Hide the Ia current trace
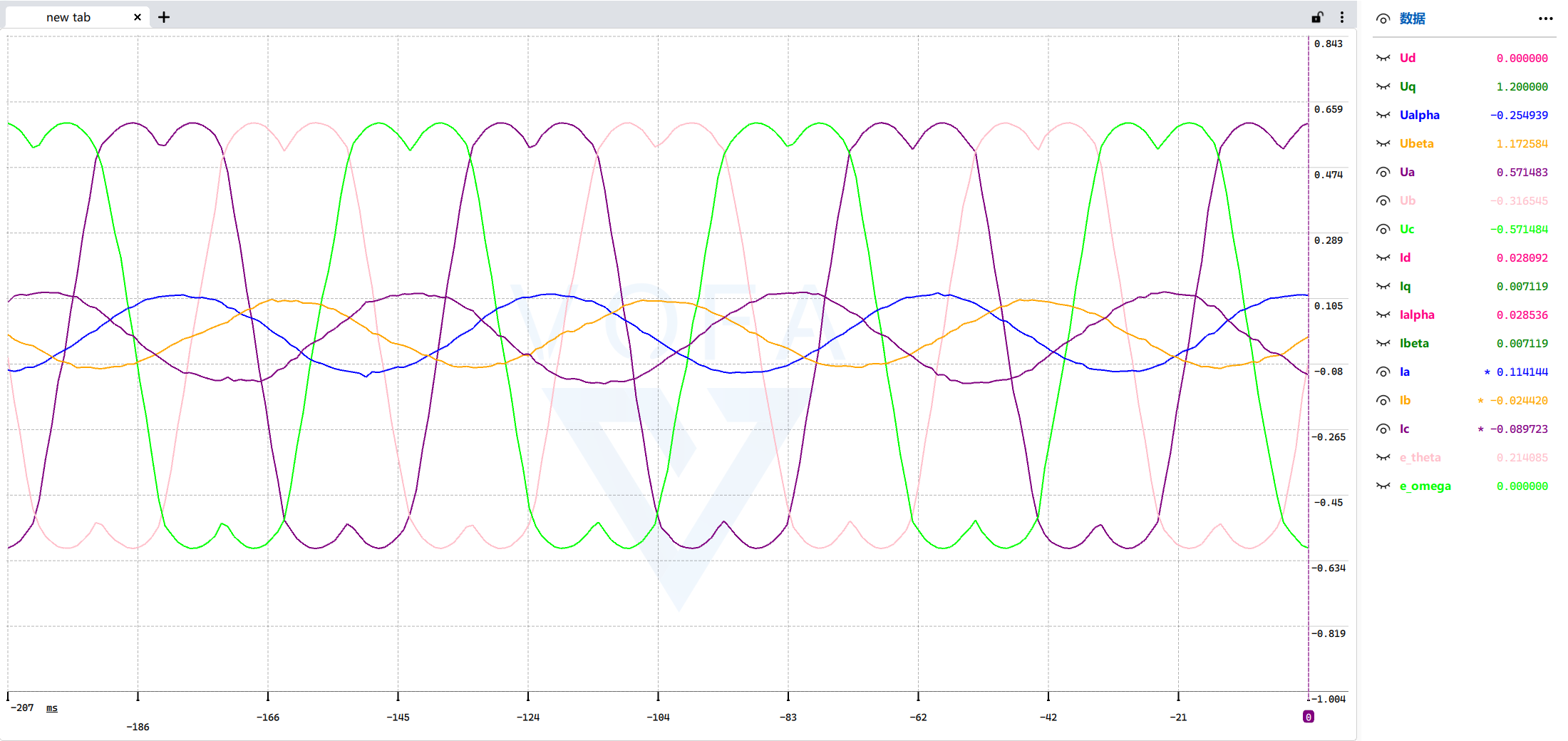Screen dimensions: 1568x741 [x=1383, y=372]
